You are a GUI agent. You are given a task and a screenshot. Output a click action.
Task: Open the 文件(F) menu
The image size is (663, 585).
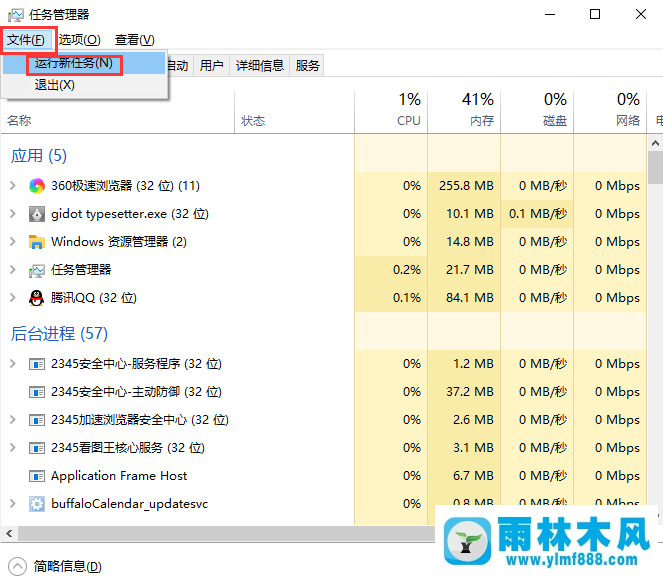tap(26, 40)
